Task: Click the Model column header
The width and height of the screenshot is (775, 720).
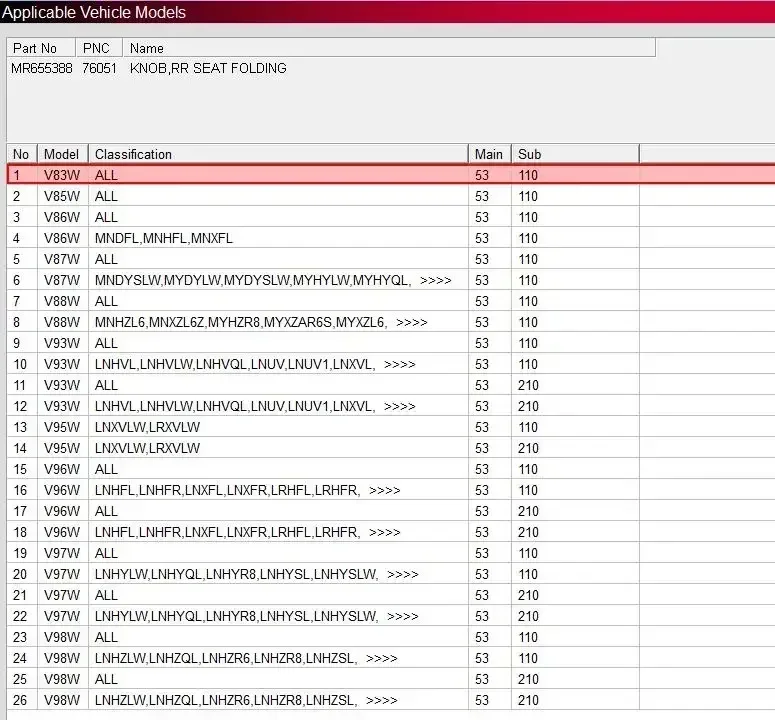Action: pos(63,154)
